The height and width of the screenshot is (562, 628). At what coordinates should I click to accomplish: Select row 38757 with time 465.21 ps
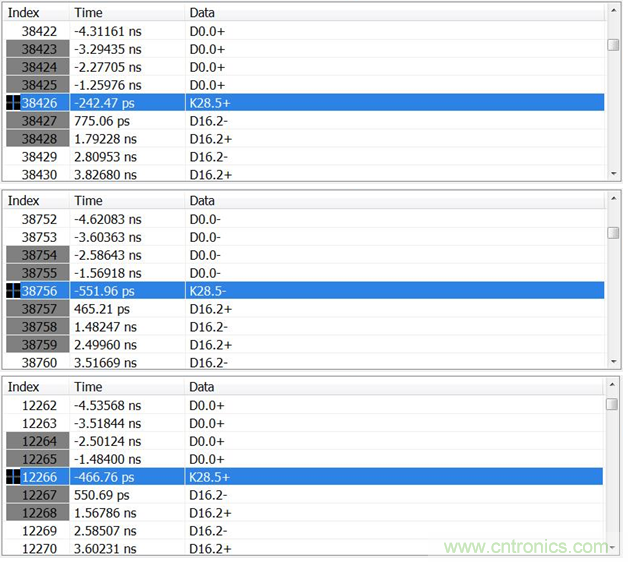point(300,308)
